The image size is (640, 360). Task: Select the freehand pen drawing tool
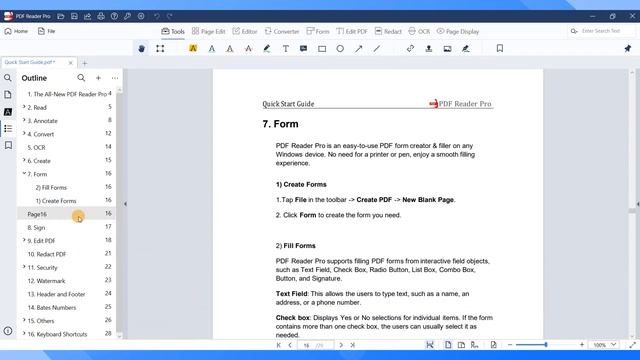[267, 49]
